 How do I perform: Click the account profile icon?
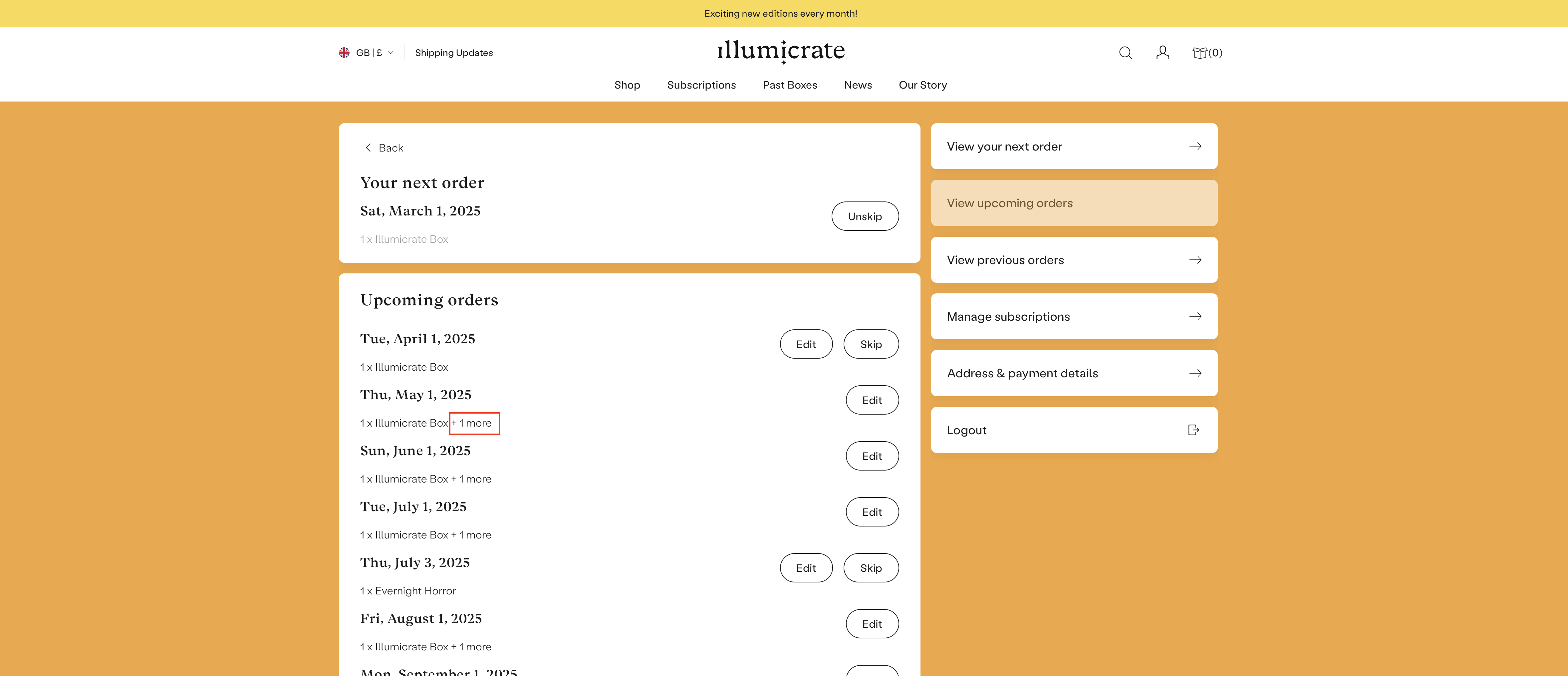[x=1162, y=53]
